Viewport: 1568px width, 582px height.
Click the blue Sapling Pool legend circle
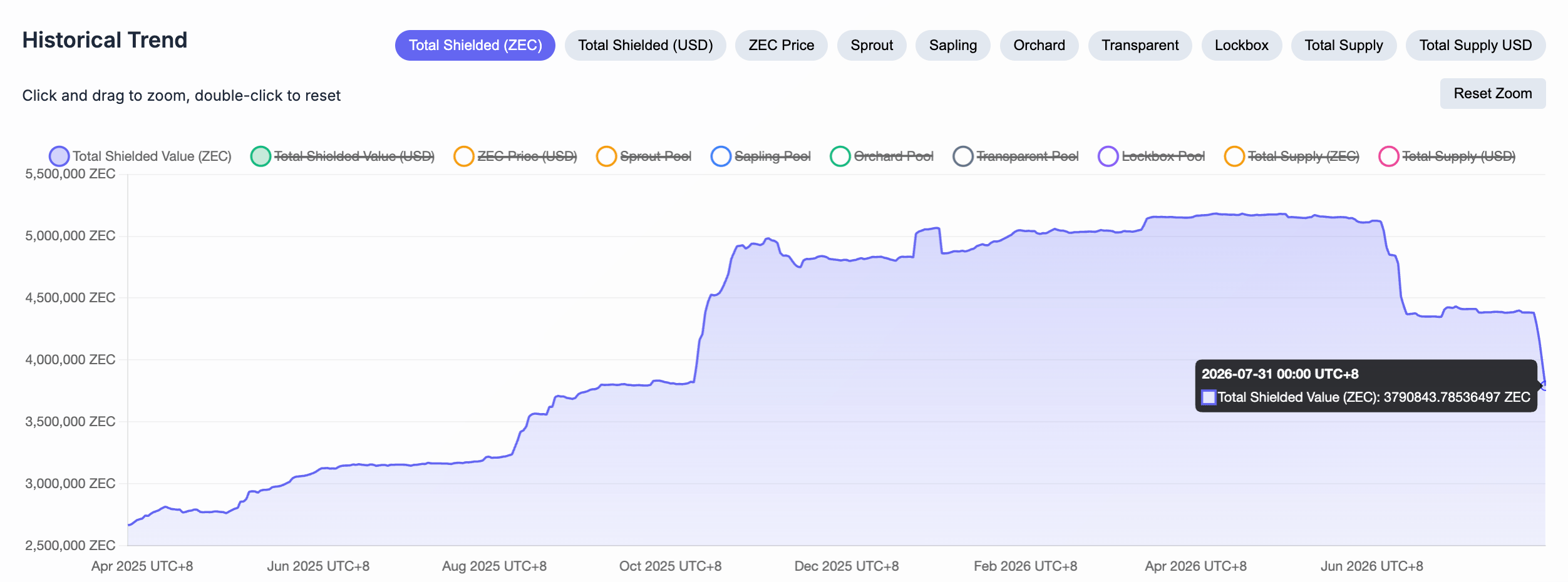pos(721,156)
